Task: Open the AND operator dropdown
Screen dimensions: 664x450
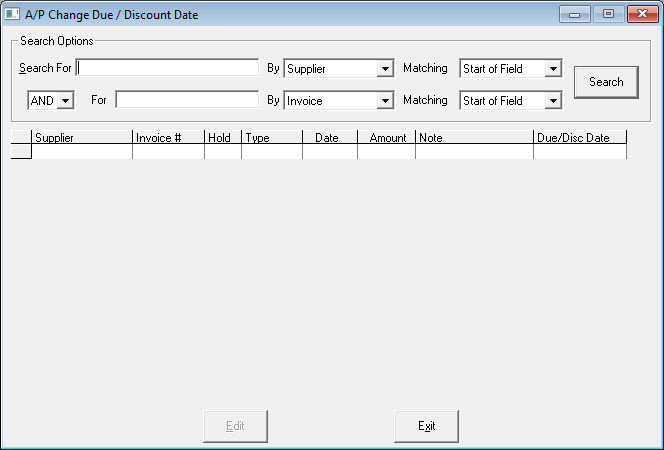Action: [x=65, y=101]
